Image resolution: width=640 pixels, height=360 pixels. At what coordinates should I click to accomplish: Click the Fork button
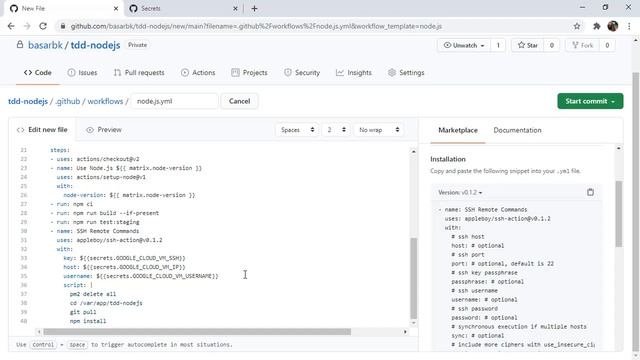tap(582, 45)
